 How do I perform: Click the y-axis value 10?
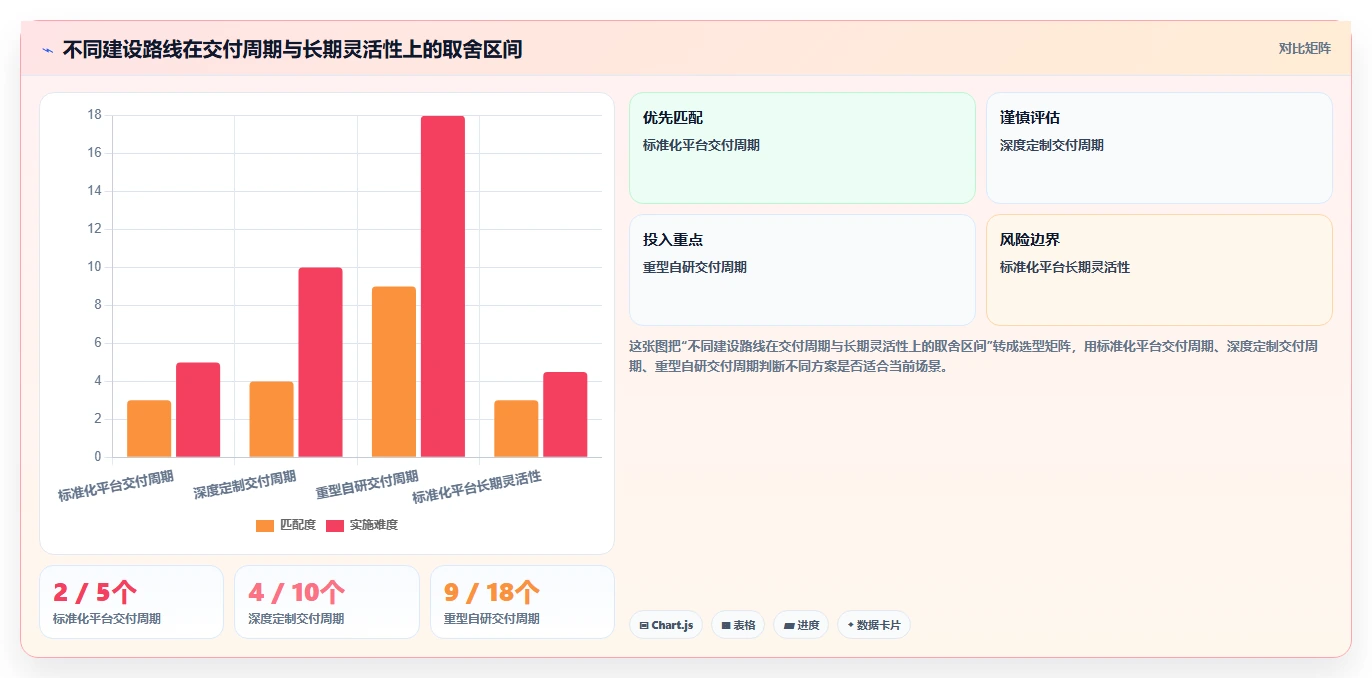95,267
